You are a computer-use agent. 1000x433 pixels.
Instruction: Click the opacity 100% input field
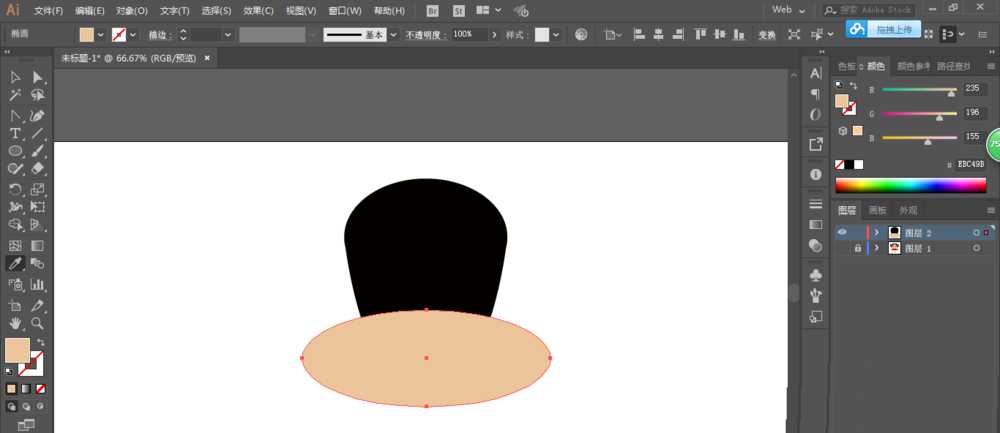(x=466, y=34)
